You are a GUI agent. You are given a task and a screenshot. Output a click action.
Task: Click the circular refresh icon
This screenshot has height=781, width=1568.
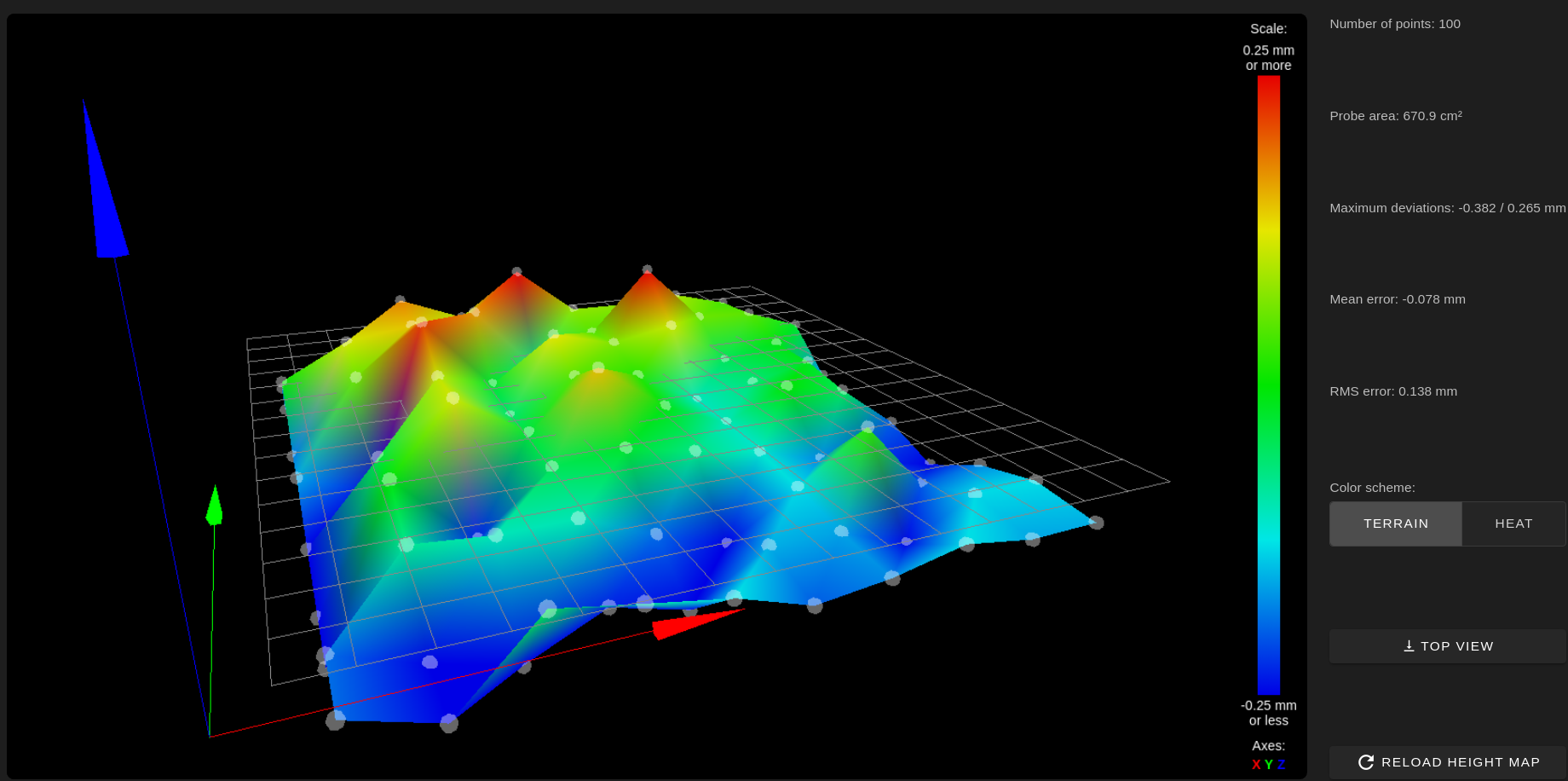tap(1366, 762)
